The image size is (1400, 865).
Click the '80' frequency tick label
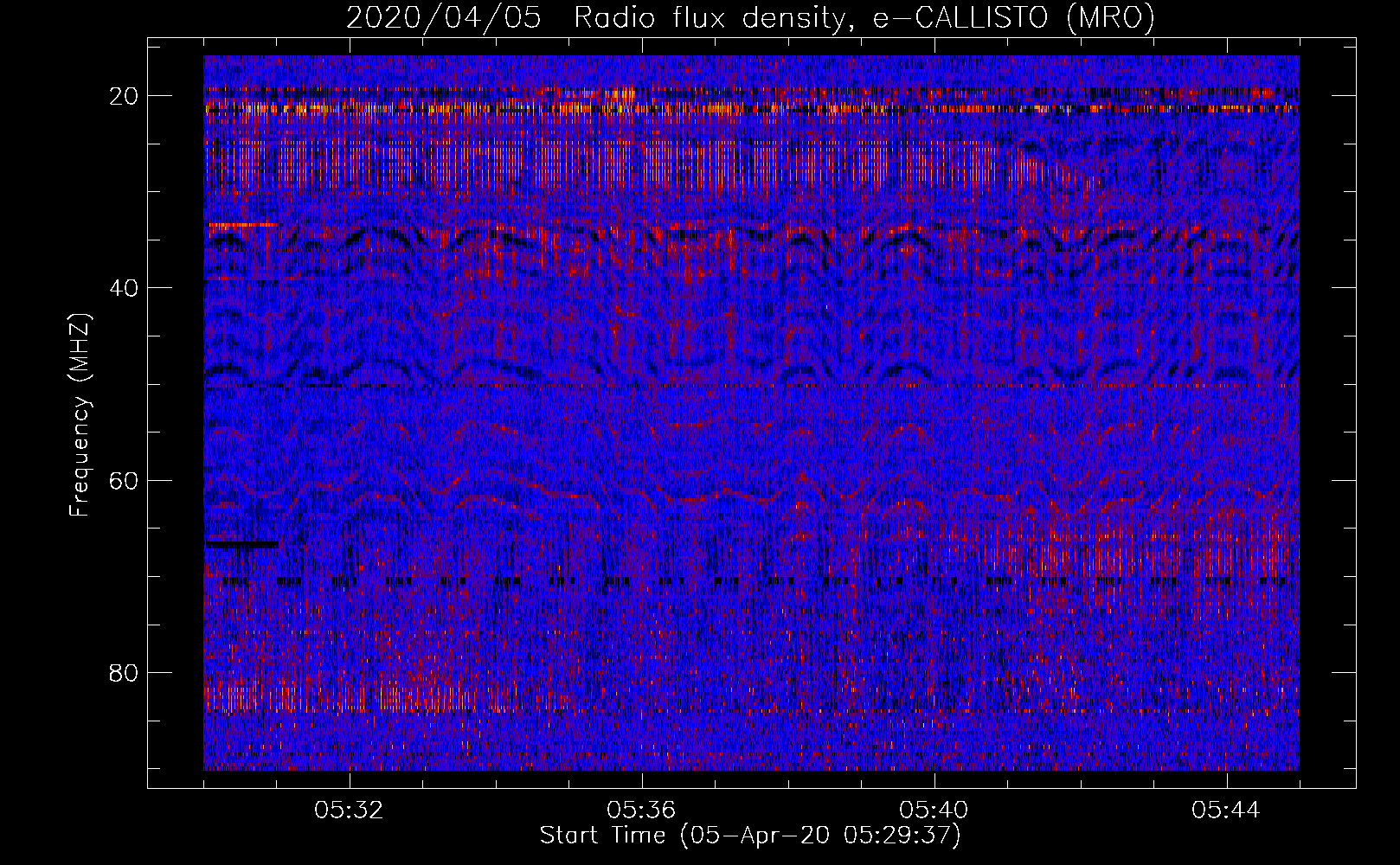pyautogui.click(x=125, y=672)
